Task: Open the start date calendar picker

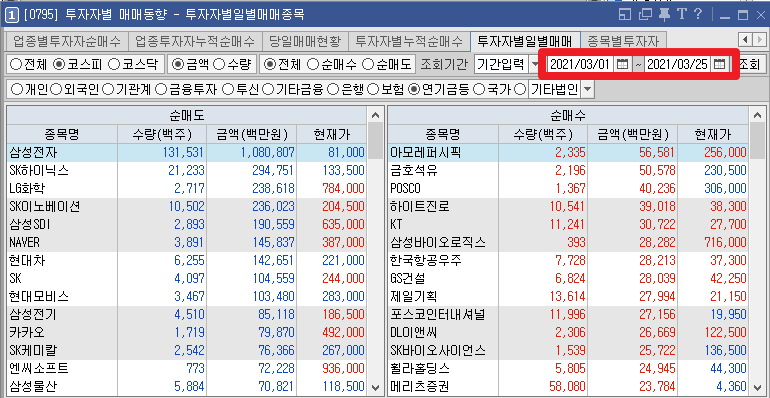Action: (623, 64)
